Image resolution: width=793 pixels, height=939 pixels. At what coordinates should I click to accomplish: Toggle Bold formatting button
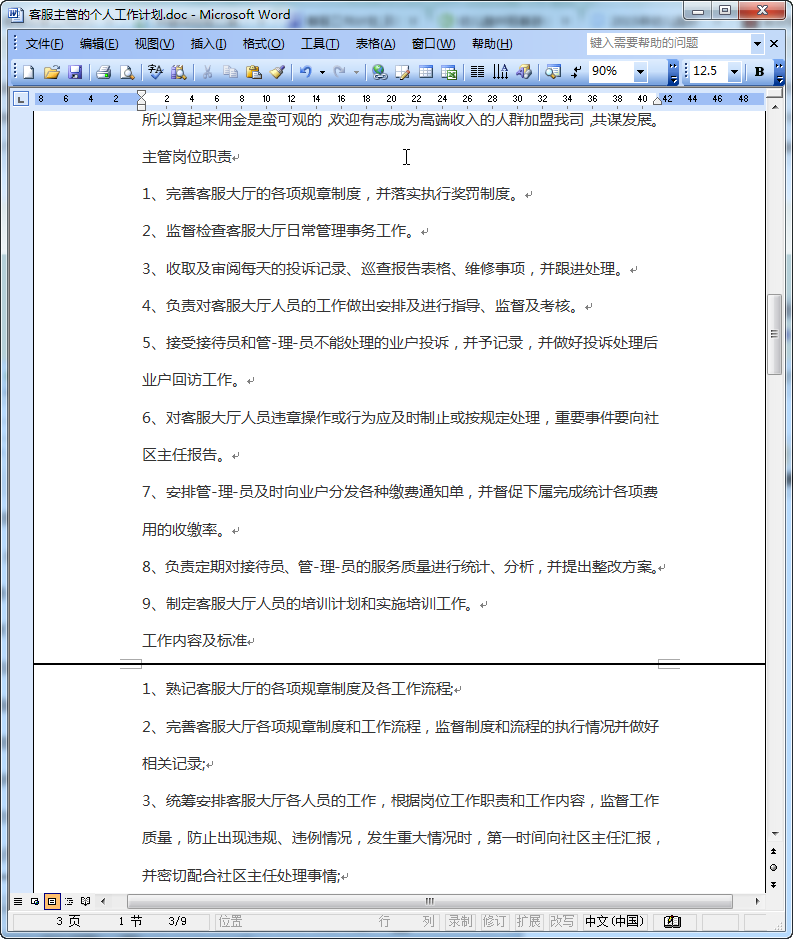tap(759, 72)
